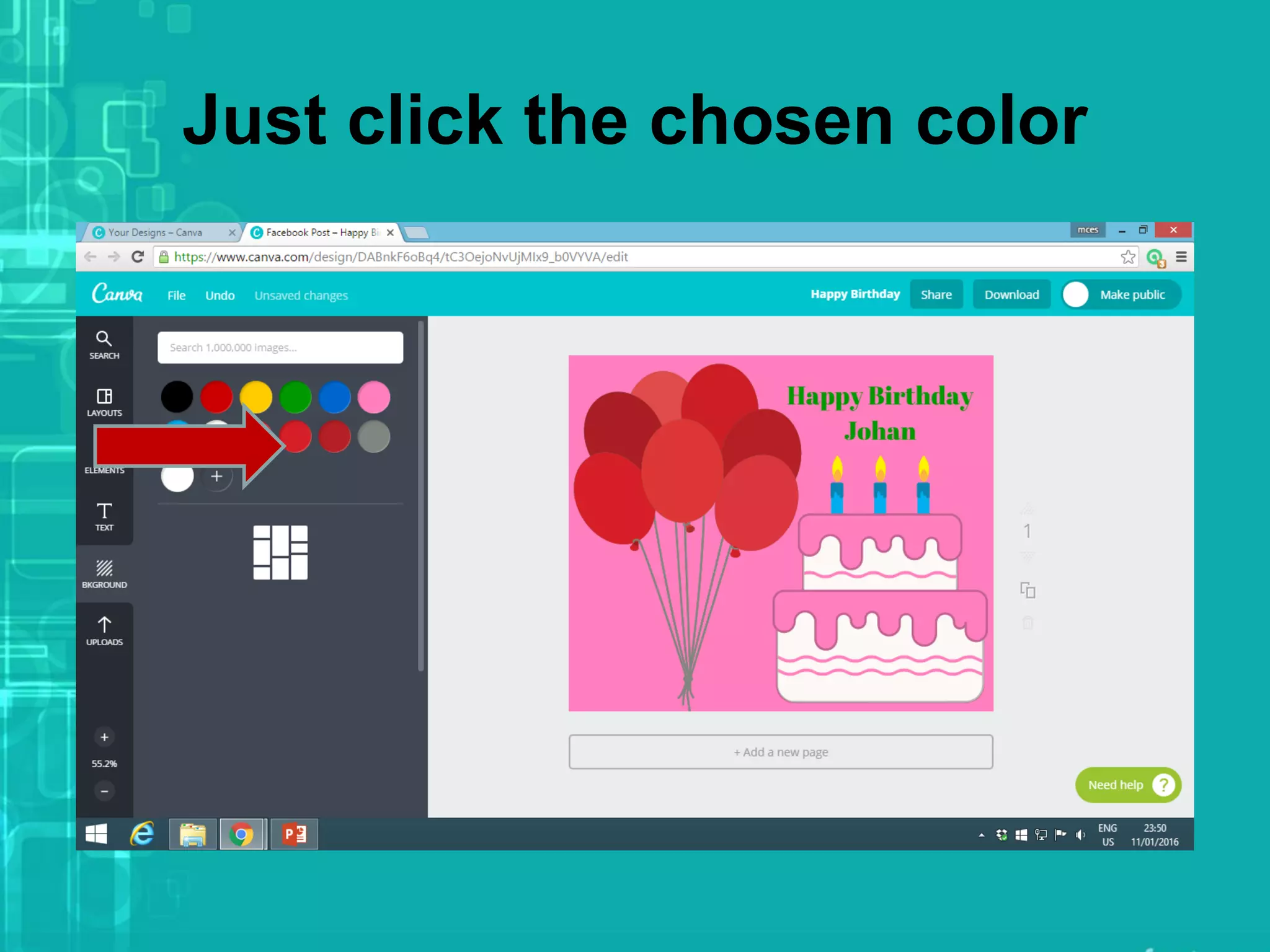Open the File menu

[176, 296]
